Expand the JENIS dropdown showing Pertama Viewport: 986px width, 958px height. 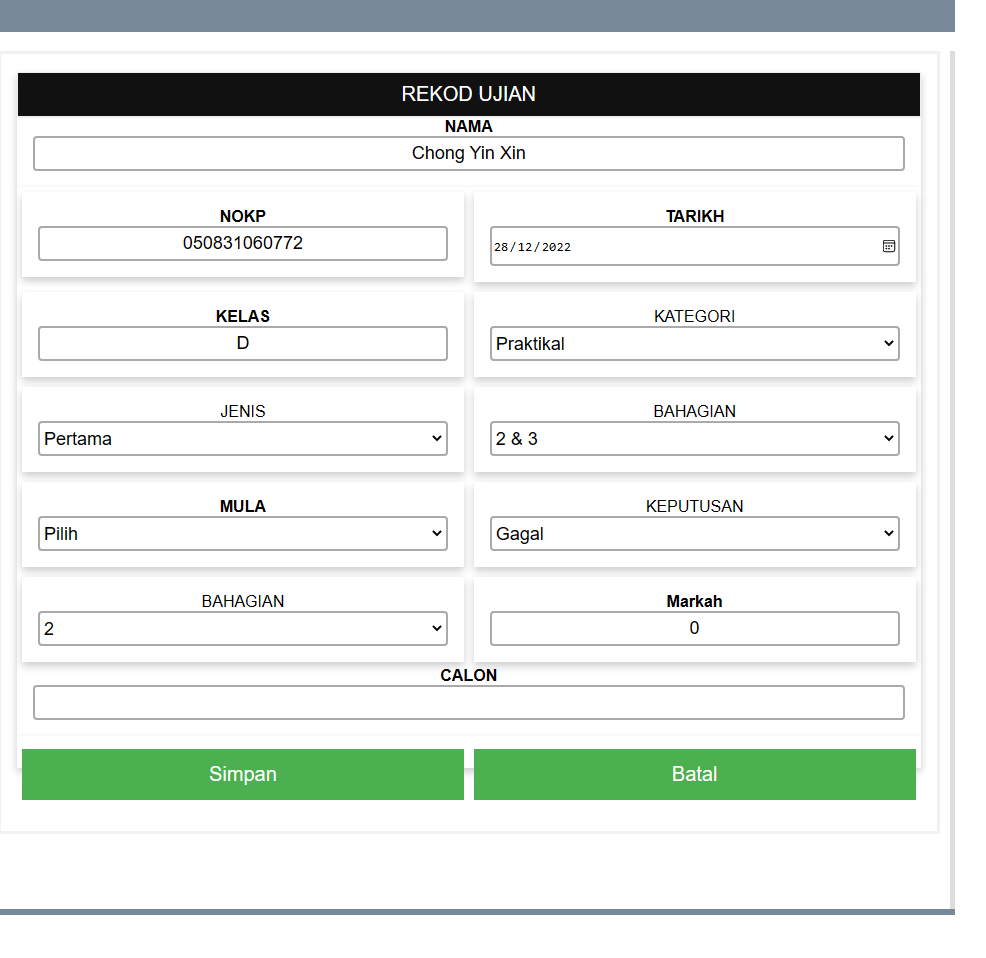click(242, 439)
